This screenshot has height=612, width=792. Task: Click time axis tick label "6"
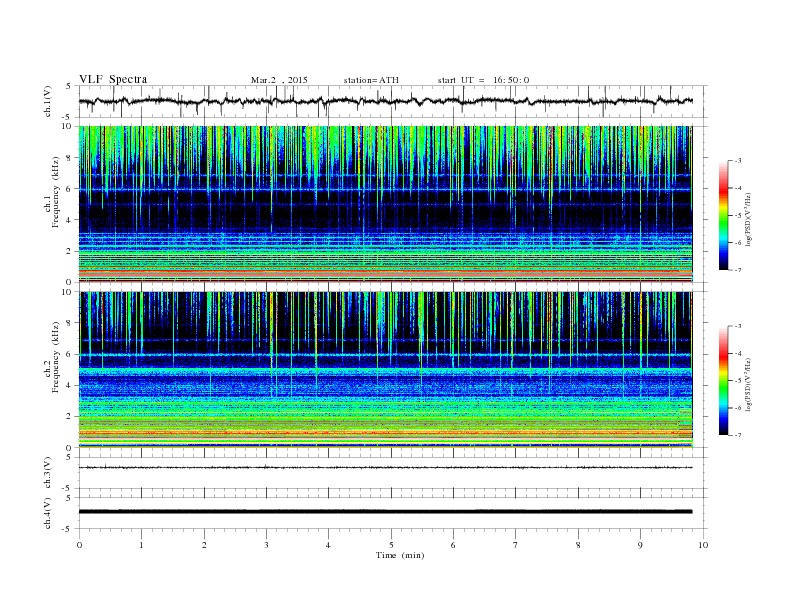coord(453,545)
